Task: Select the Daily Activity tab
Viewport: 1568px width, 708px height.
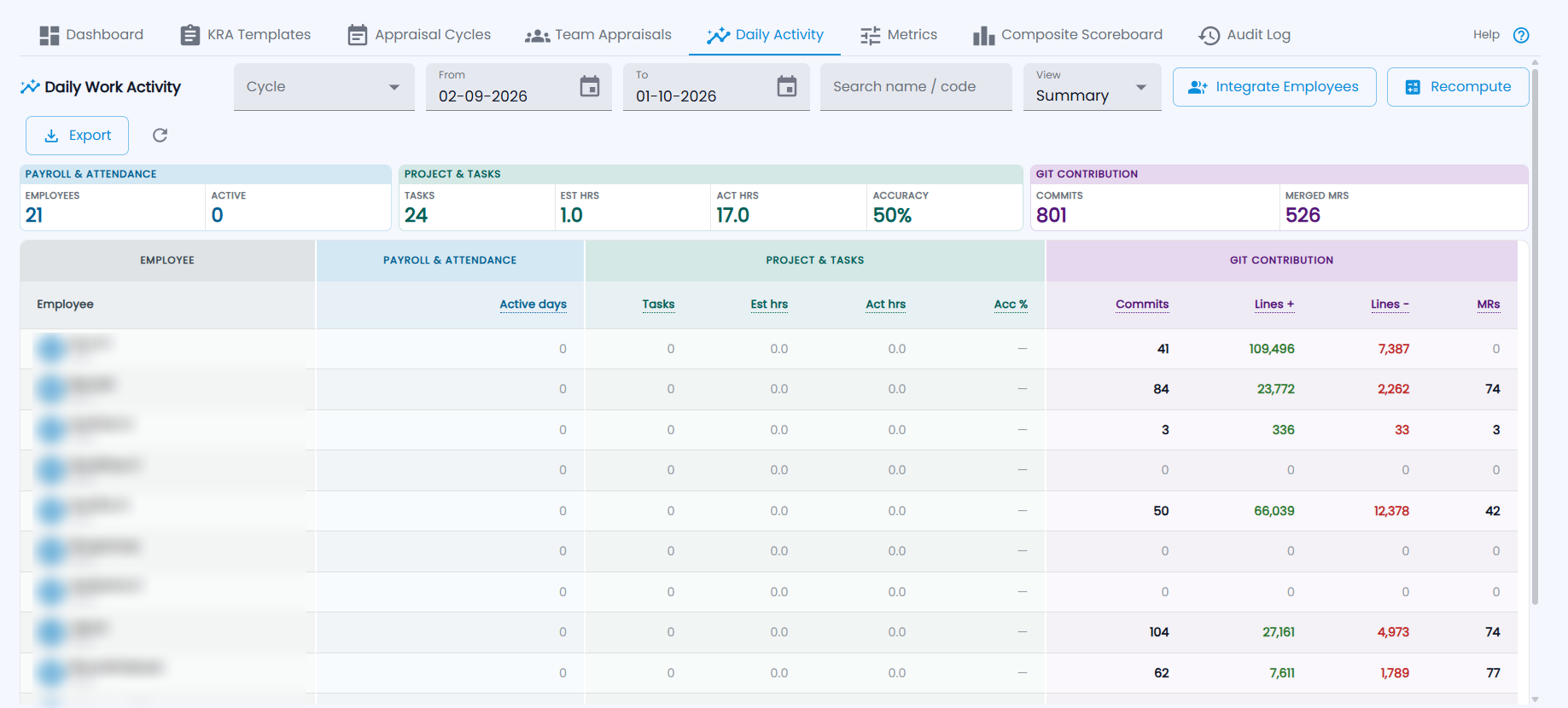Action: [x=765, y=35]
